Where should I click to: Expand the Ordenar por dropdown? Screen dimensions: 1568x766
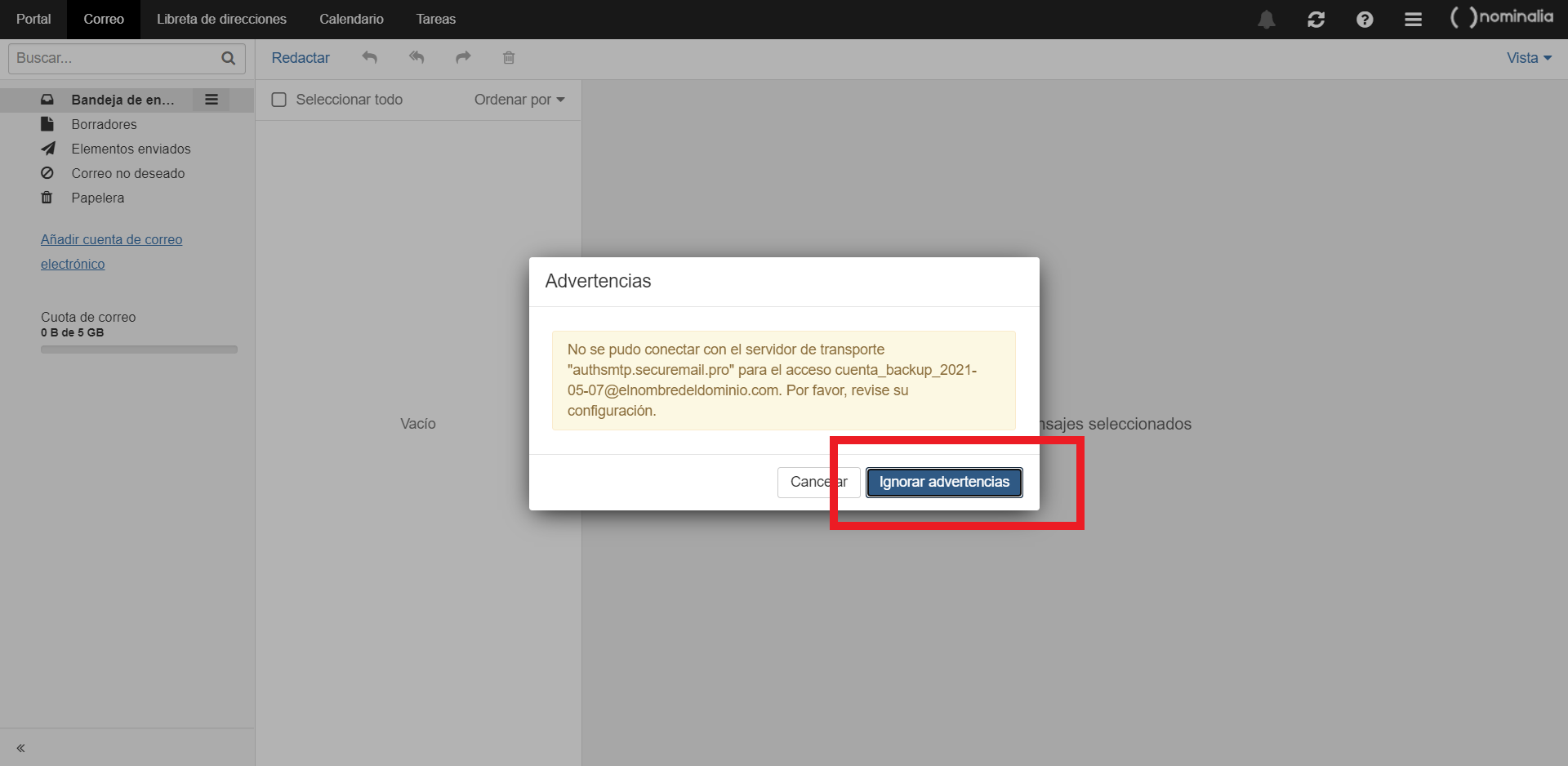[x=519, y=100]
